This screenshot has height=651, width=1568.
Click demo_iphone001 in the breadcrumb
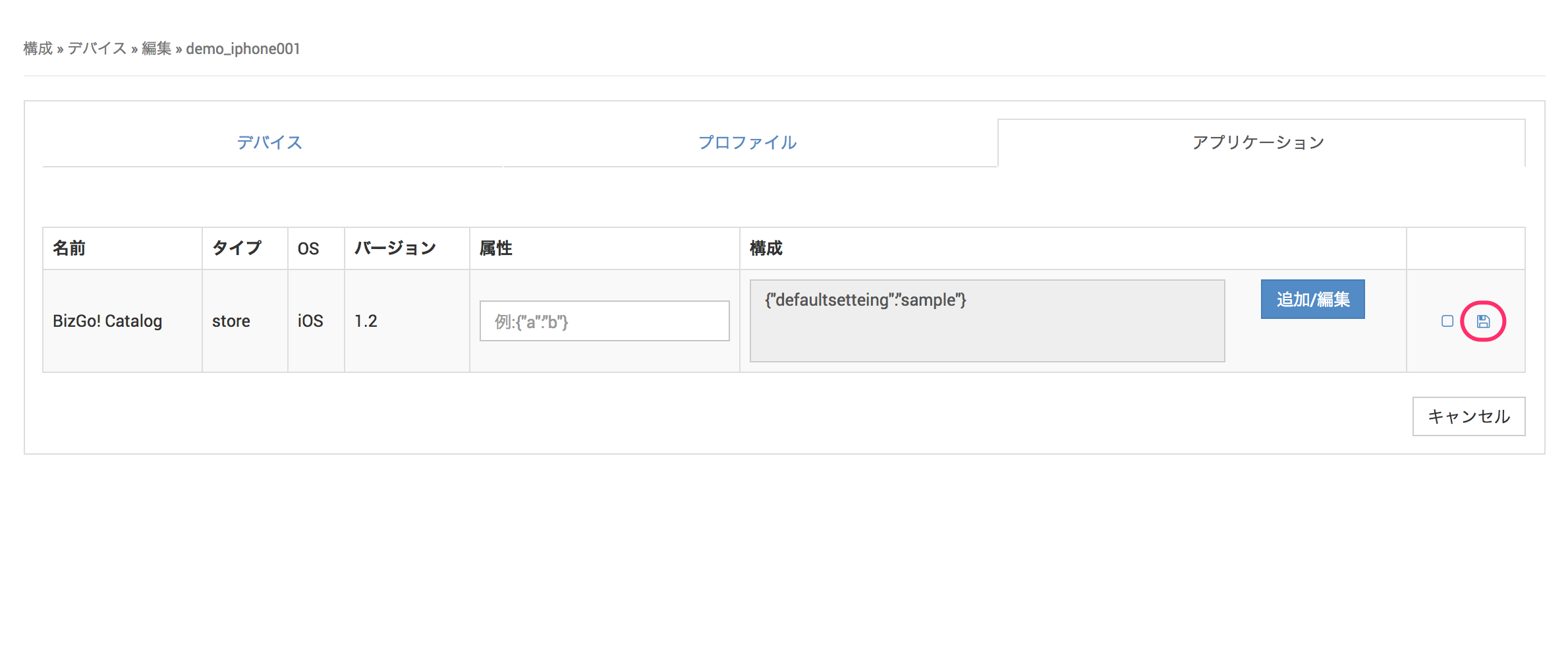point(243,49)
